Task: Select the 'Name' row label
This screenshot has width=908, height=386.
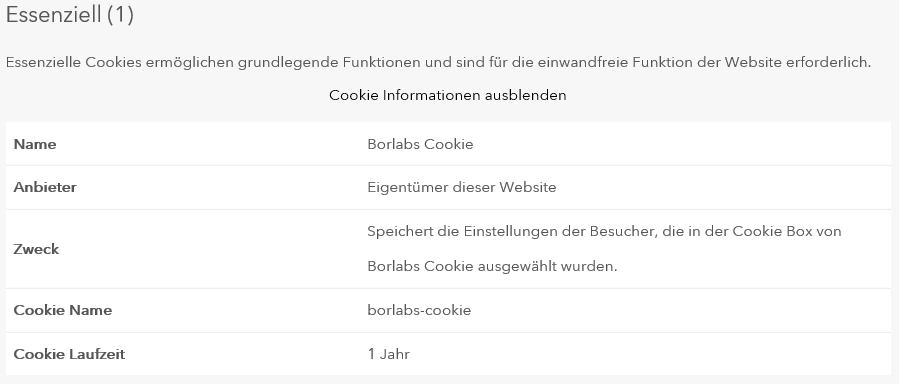Action: pyautogui.click(x=35, y=144)
